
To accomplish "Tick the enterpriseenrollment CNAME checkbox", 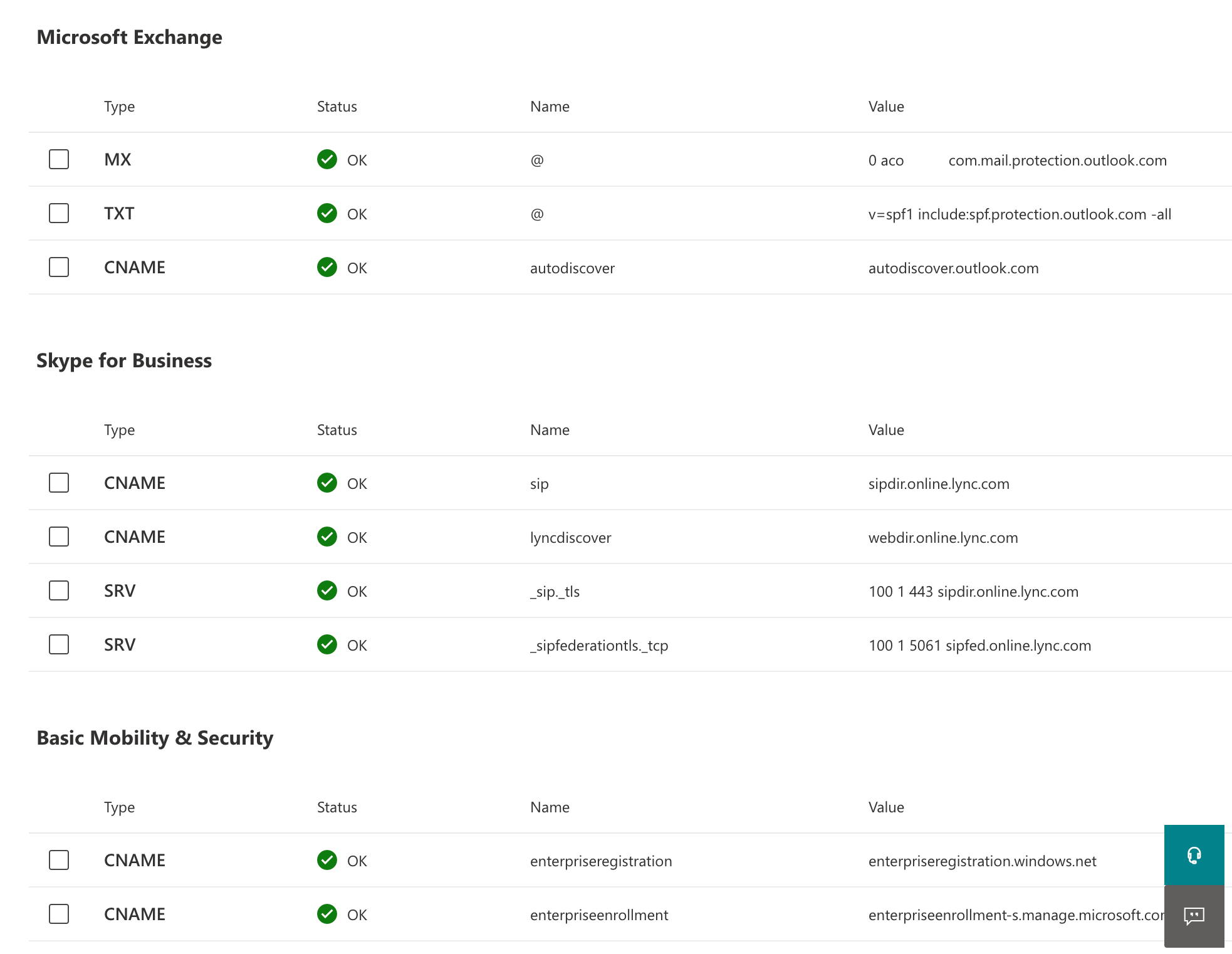I will point(59,914).
